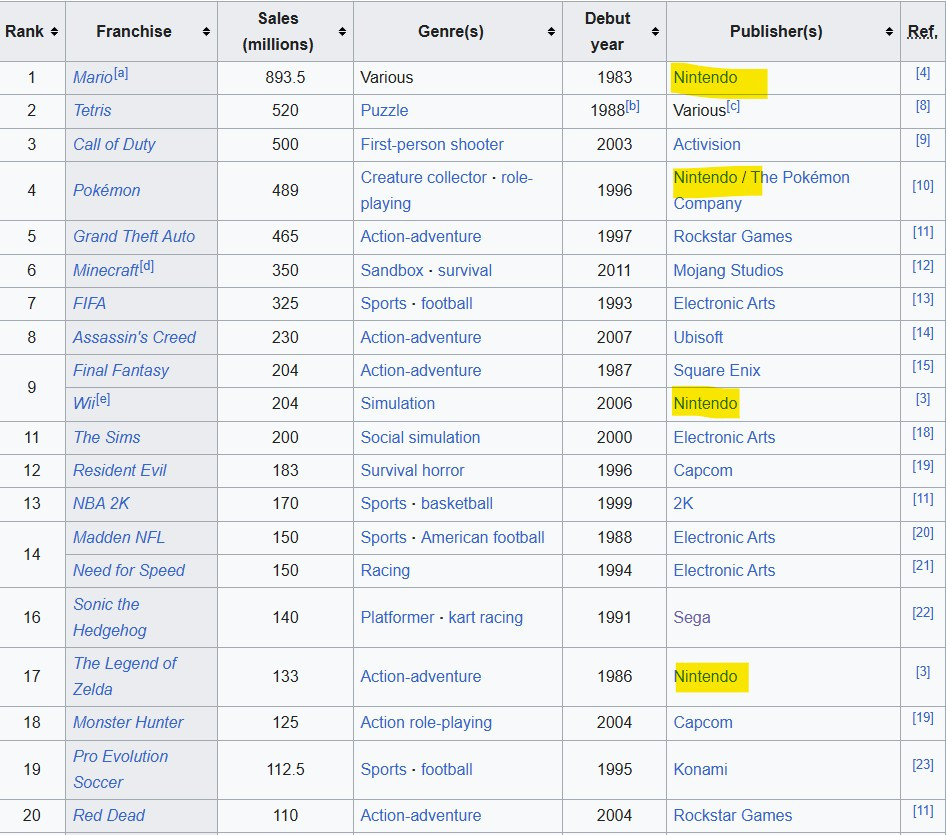Viewport: 946px width, 835px height.
Task: Open the Puzzle genre link
Action: point(384,110)
